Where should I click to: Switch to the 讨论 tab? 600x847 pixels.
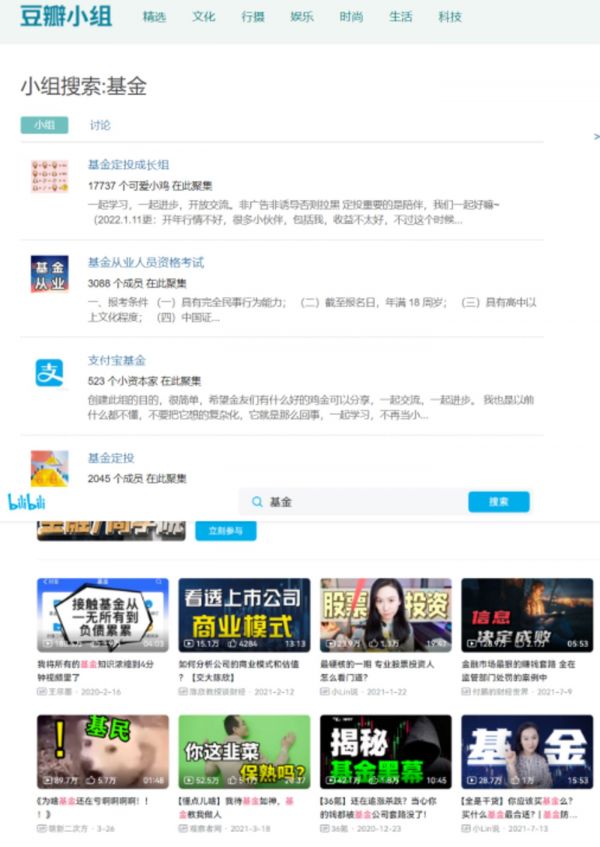pos(100,126)
